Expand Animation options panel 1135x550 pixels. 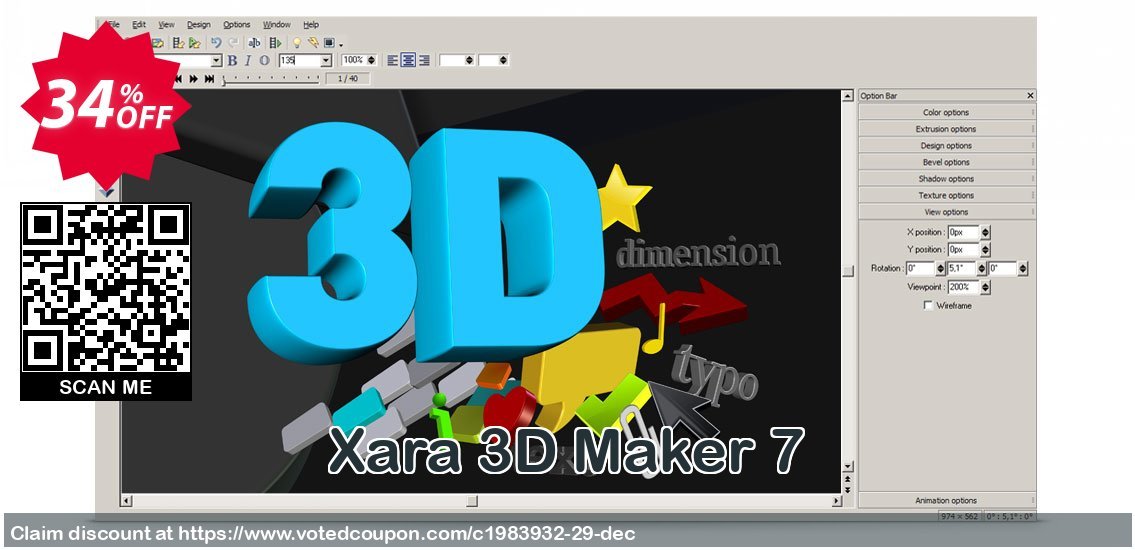(947, 500)
